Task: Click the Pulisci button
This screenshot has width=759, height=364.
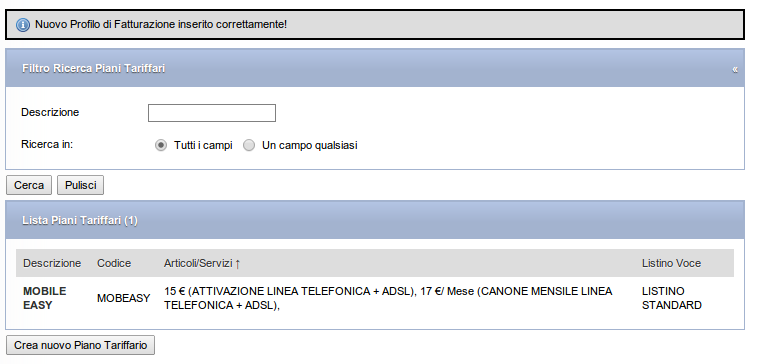Action: pyautogui.click(x=81, y=185)
